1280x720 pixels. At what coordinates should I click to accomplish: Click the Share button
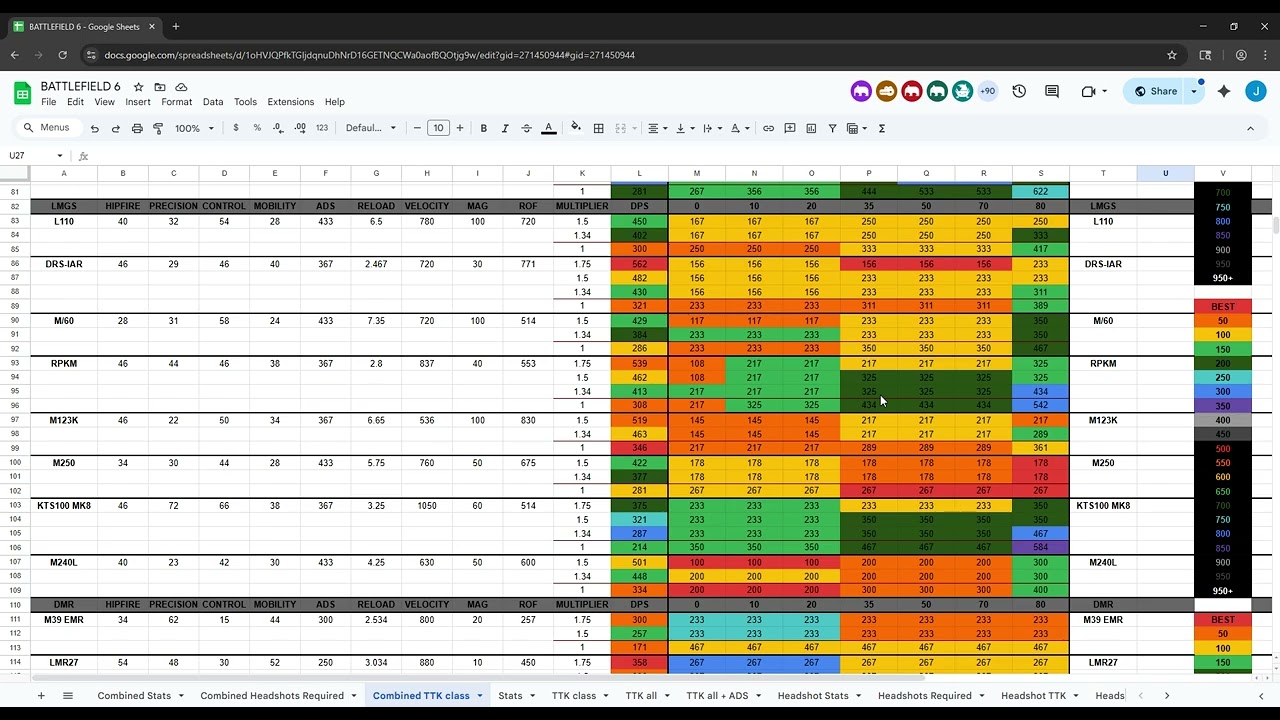tap(1155, 91)
